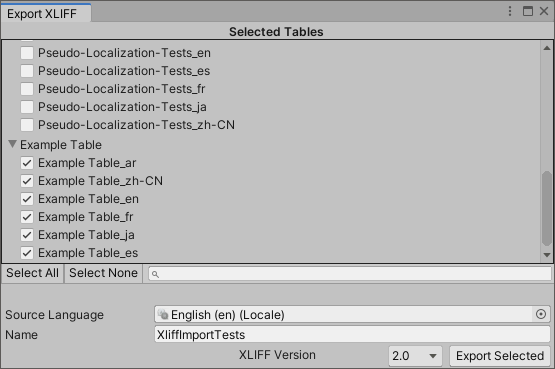Click the locale asset icon
555x369 pixels.
(163, 314)
